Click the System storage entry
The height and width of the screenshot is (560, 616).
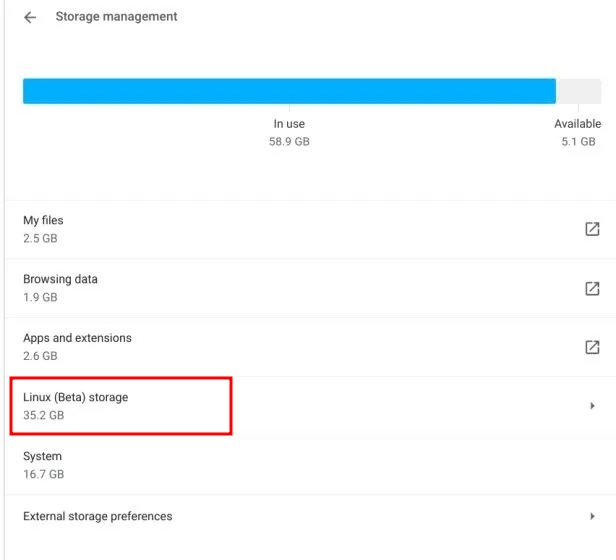(x=43, y=457)
